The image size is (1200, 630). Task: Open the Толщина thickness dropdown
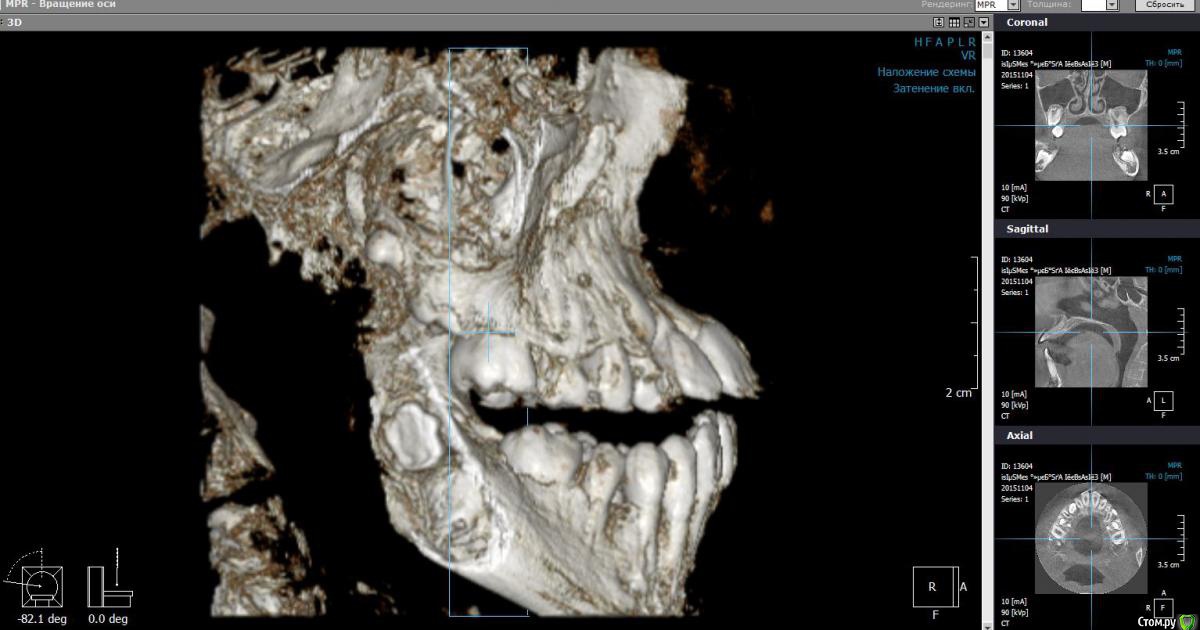point(1111,5)
